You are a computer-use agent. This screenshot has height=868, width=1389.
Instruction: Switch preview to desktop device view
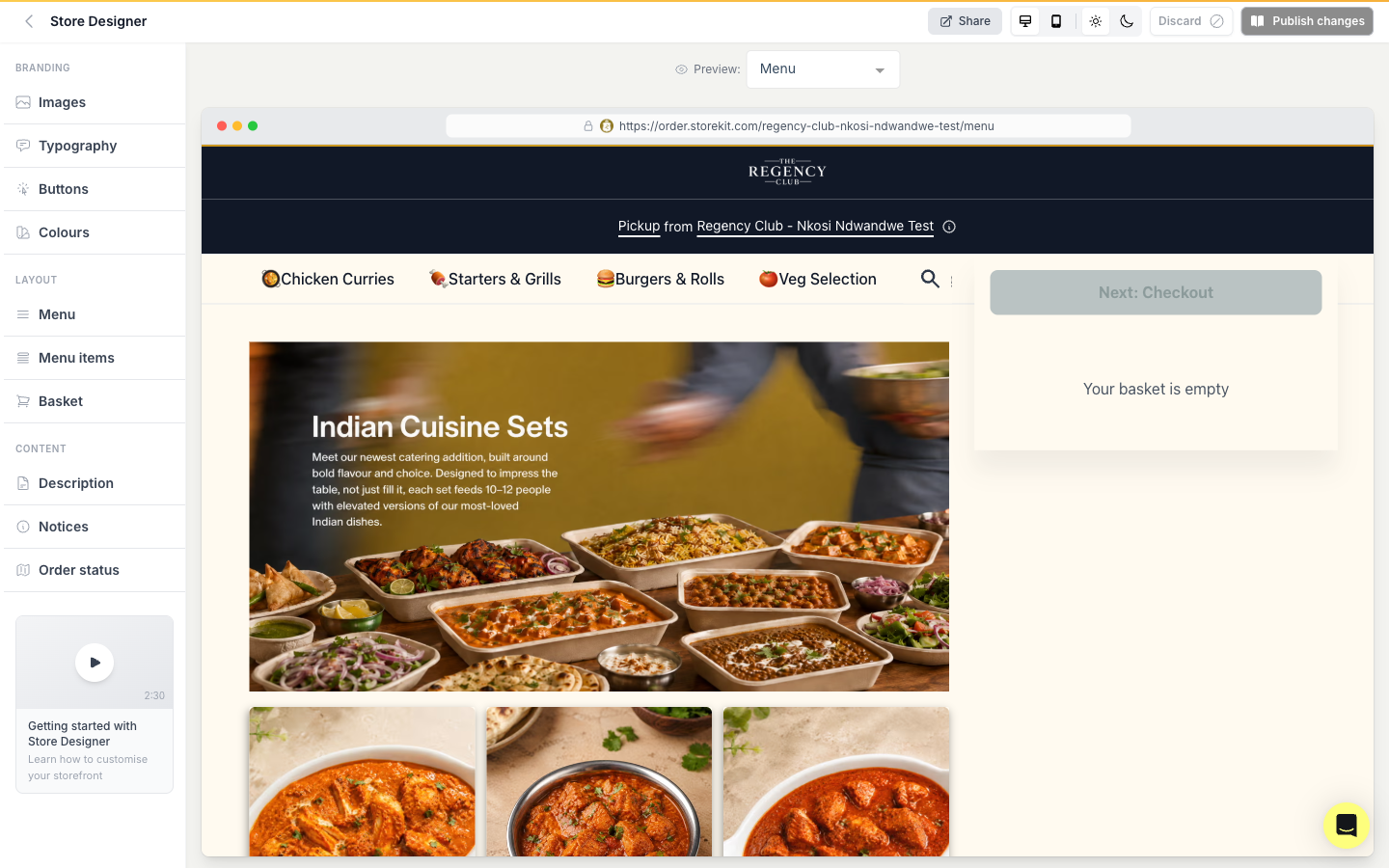point(1025,21)
